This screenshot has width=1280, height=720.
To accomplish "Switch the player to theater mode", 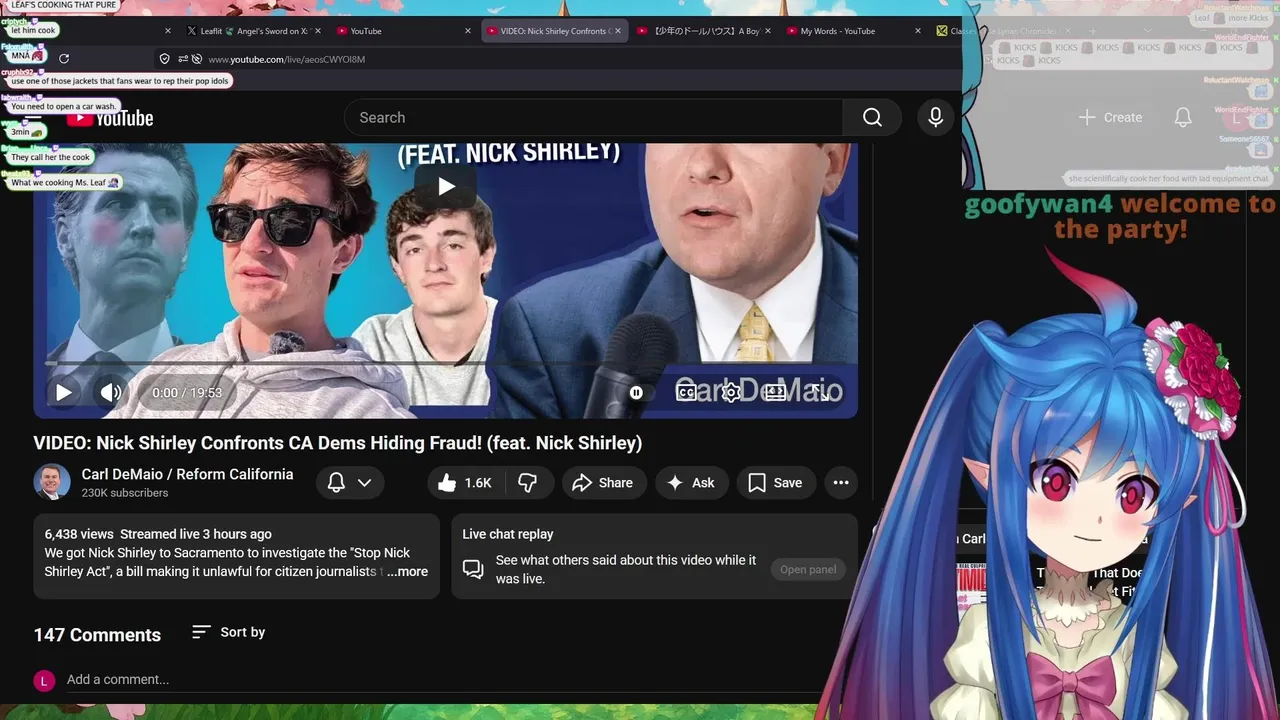I will 776,393.
